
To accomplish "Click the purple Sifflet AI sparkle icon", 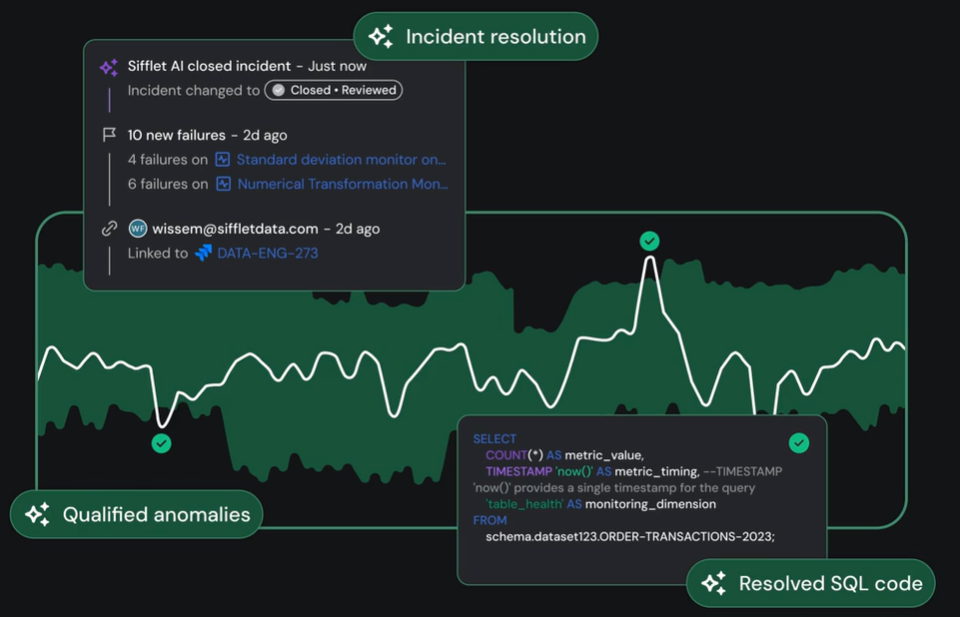I will pos(109,67).
